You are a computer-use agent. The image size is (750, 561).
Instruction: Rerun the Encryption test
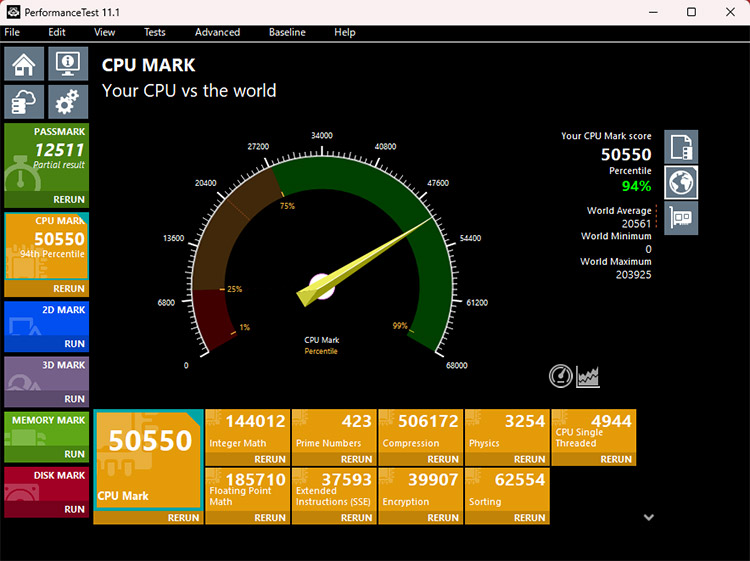(x=420, y=517)
